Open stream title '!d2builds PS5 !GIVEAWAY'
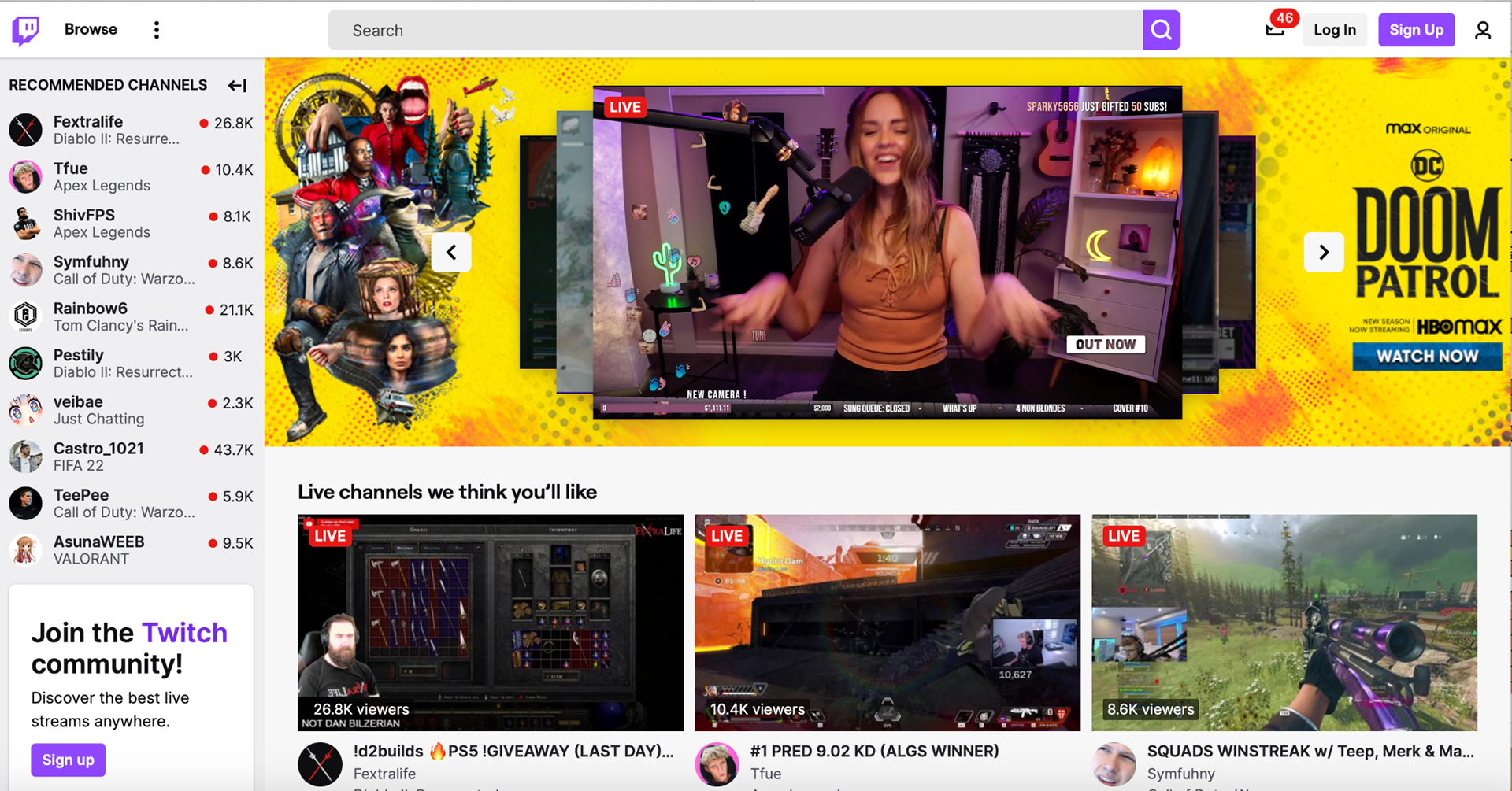Viewport: 1512px width, 791px height. click(513, 751)
